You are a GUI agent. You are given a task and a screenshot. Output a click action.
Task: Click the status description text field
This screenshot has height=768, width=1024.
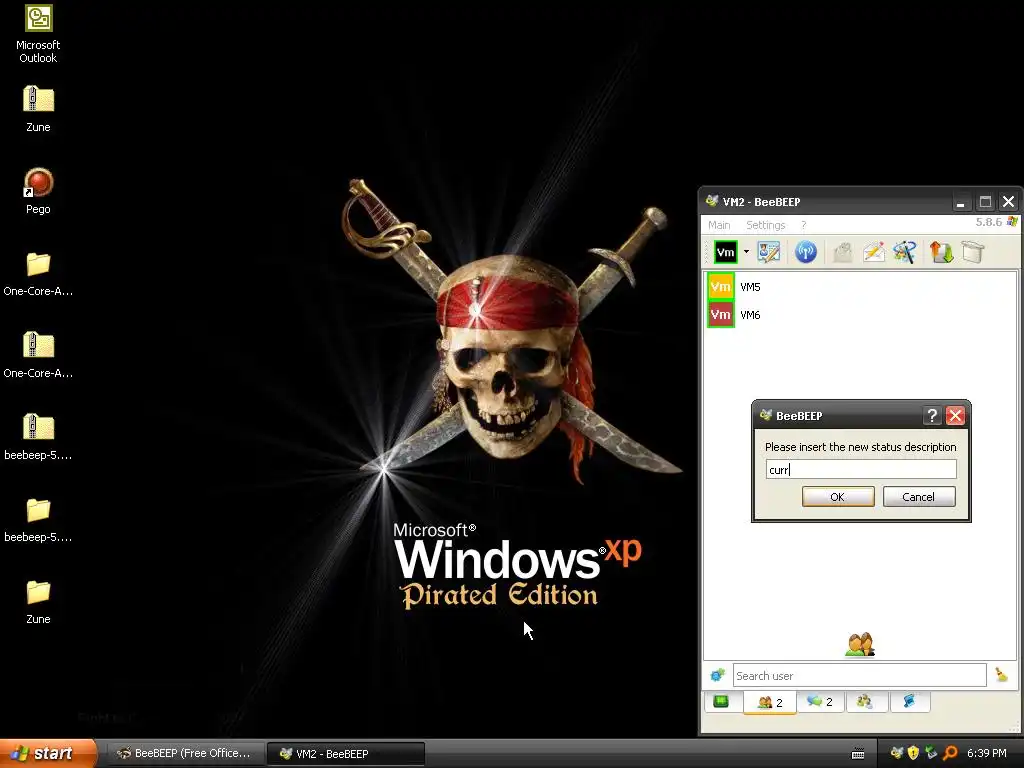(861, 470)
